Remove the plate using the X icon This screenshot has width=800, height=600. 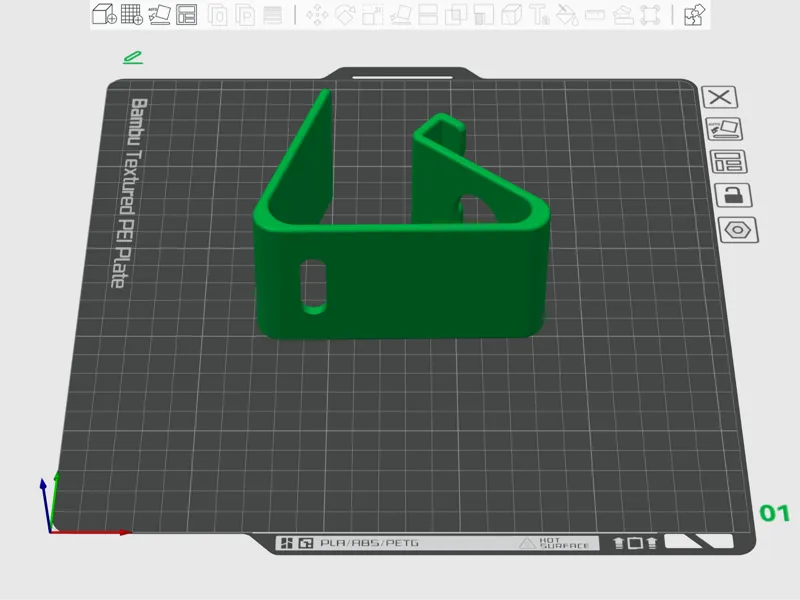(x=719, y=97)
